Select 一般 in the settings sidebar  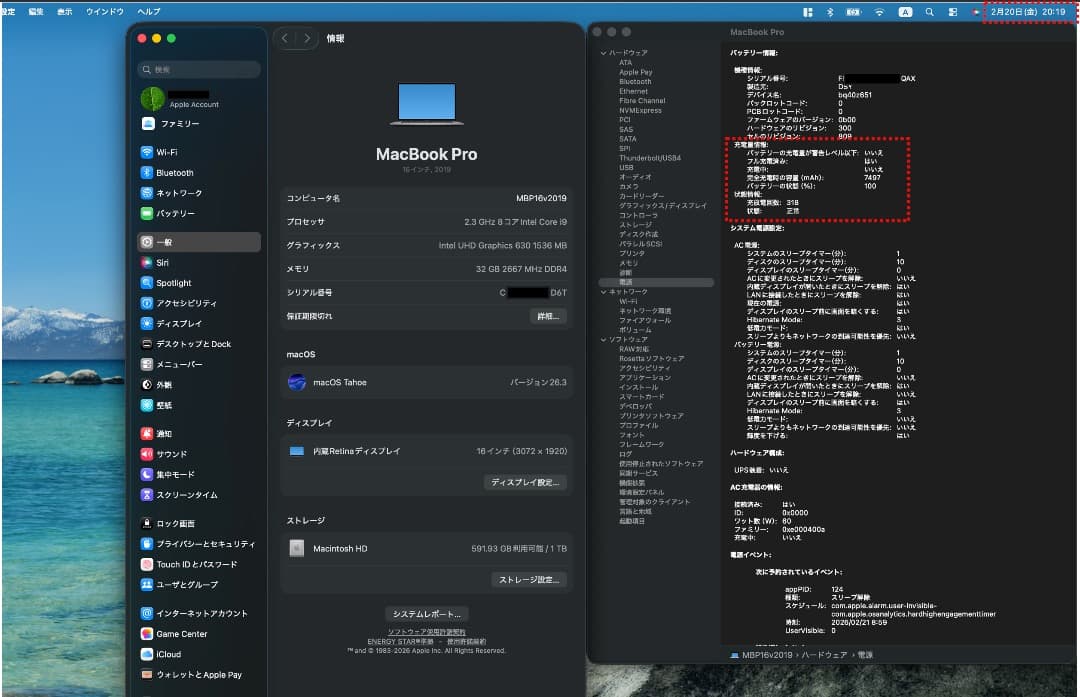199,242
